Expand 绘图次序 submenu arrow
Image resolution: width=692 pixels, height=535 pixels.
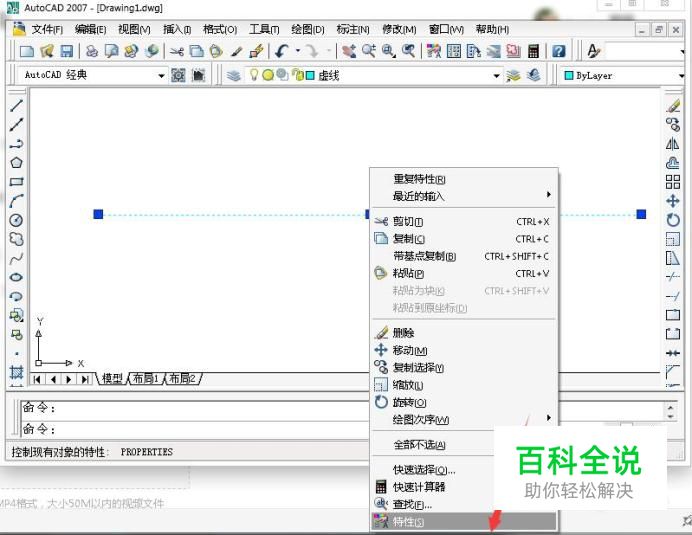(549, 418)
